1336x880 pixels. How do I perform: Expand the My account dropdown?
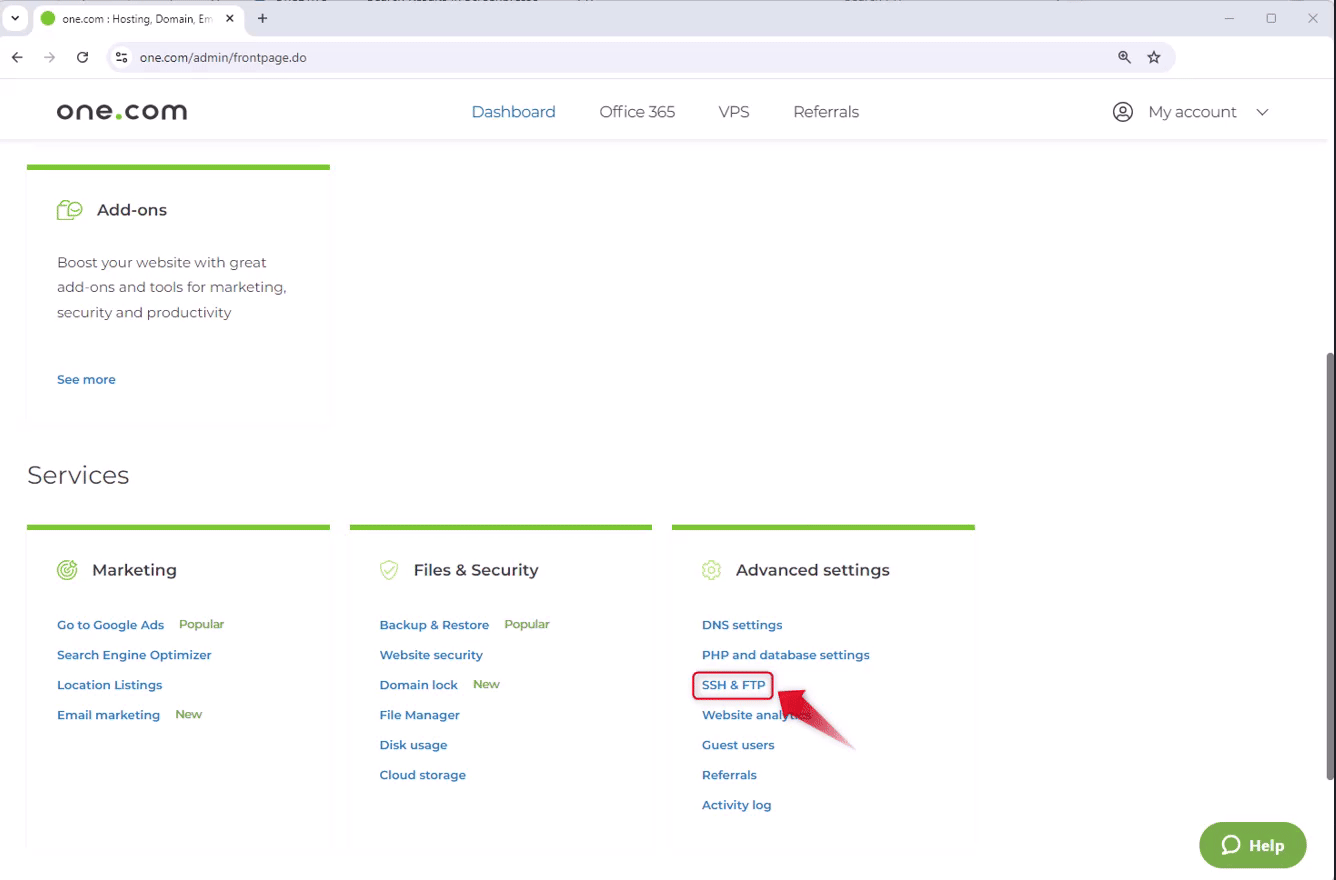tap(1263, 112)
